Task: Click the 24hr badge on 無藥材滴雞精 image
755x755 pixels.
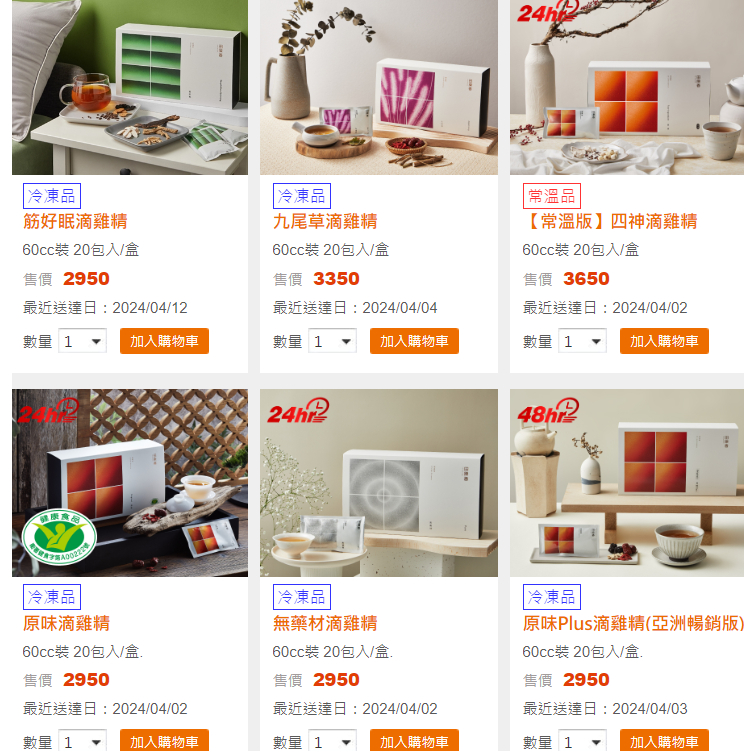Action: click(298, 411)
